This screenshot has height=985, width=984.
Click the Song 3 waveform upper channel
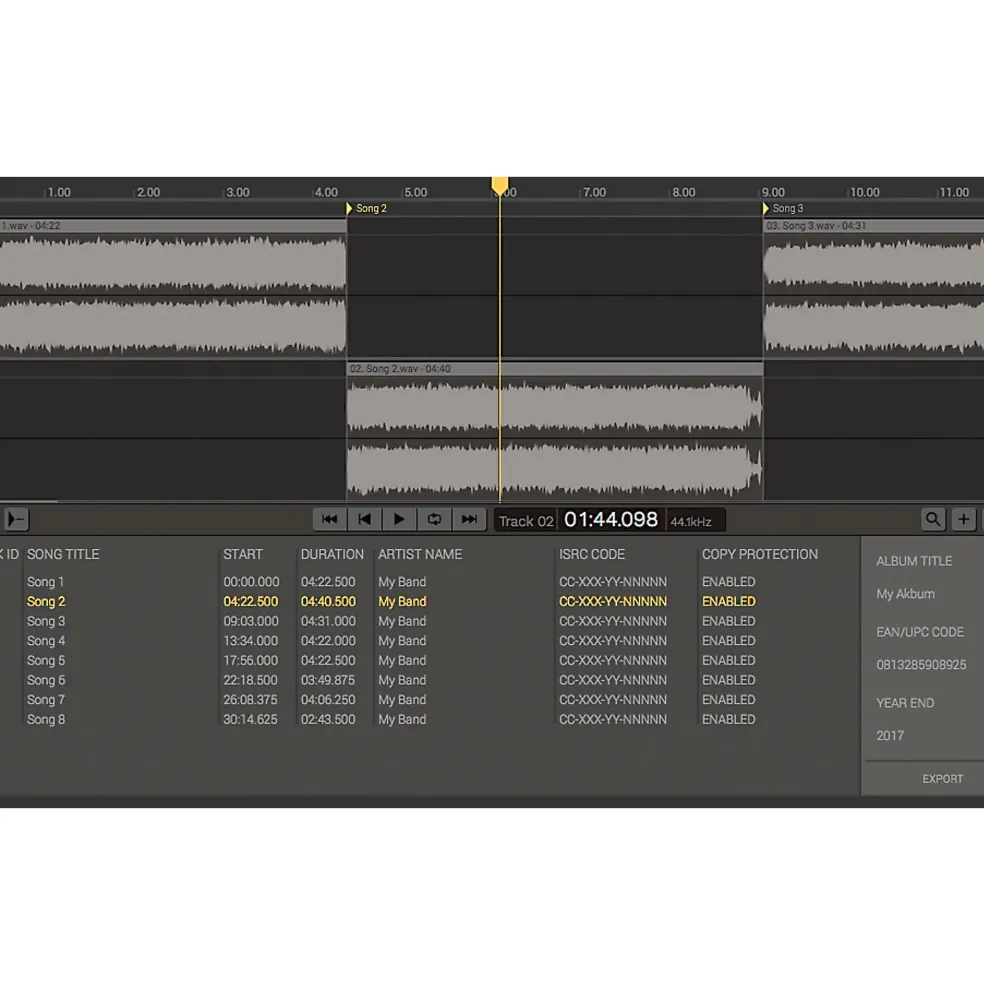click(x=873, y=264)
